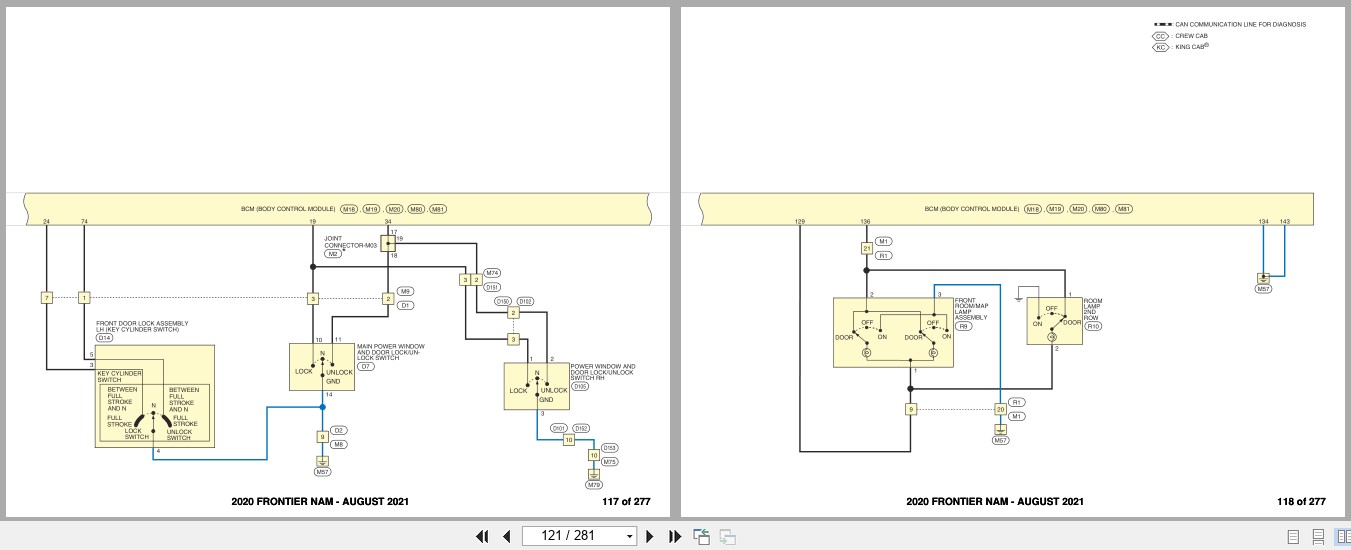The image size is (1351, 550).
Task: Select the ROOM LAMP 2ND ROW label
Action: pyautogui.click(x=1094, y=308)
